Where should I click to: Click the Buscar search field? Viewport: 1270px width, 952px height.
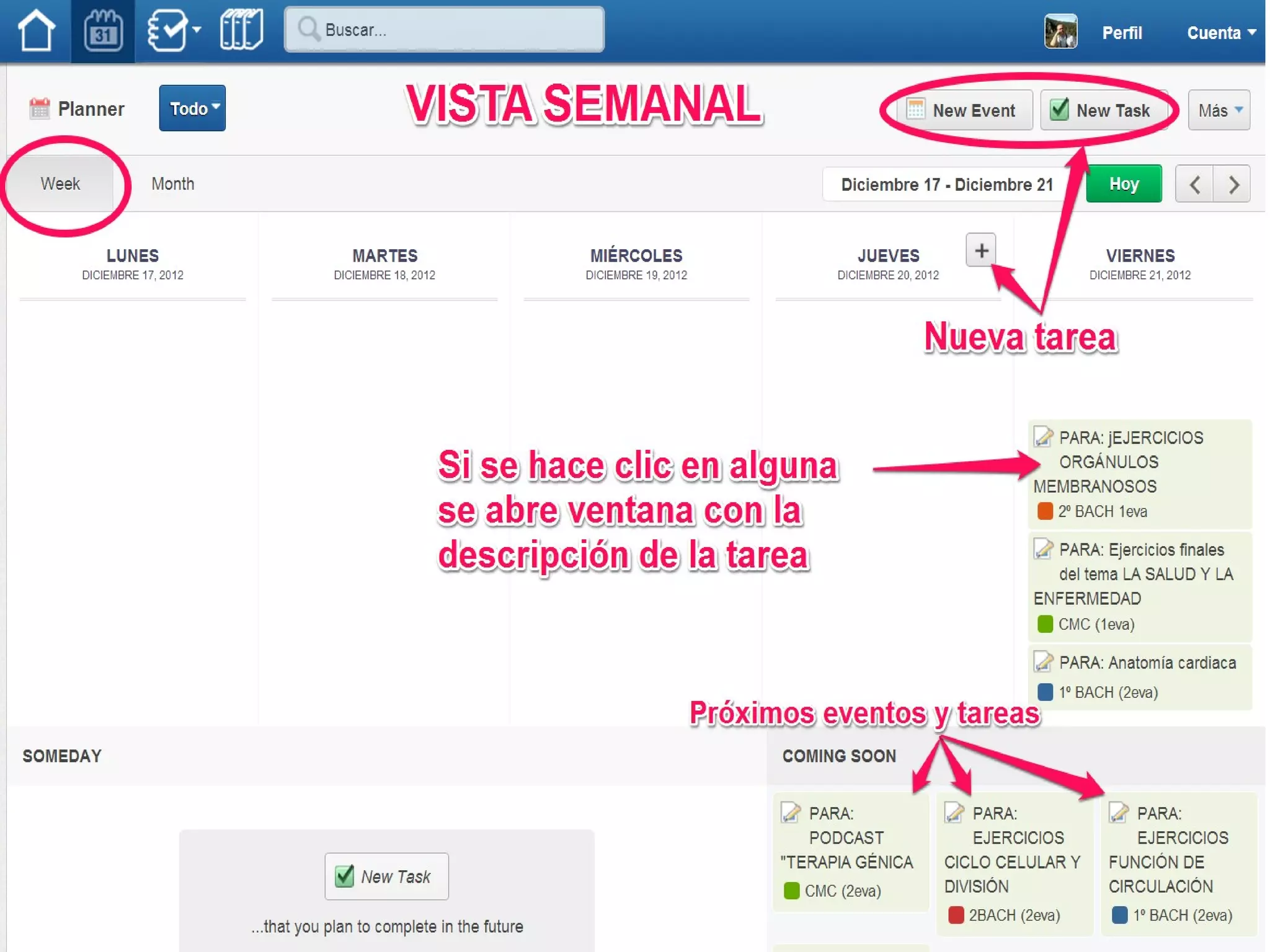[x=444, y=30]
